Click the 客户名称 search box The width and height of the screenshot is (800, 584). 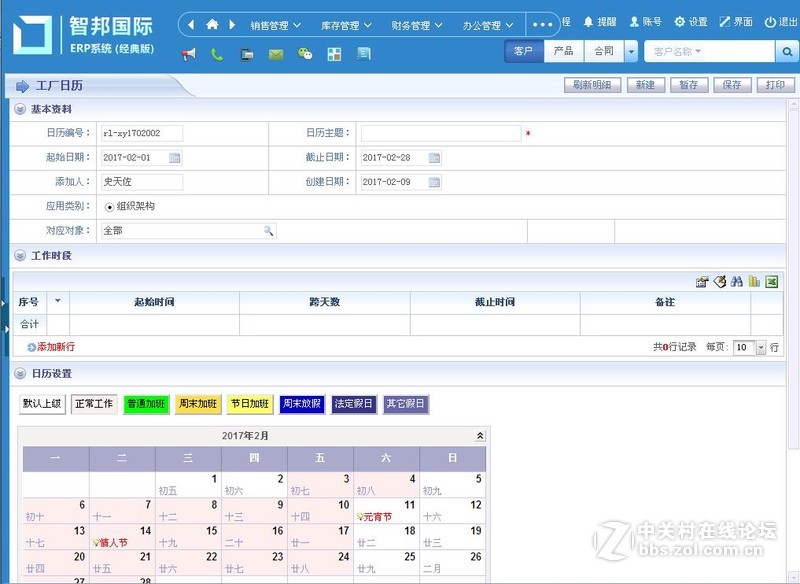pos(709,52)
